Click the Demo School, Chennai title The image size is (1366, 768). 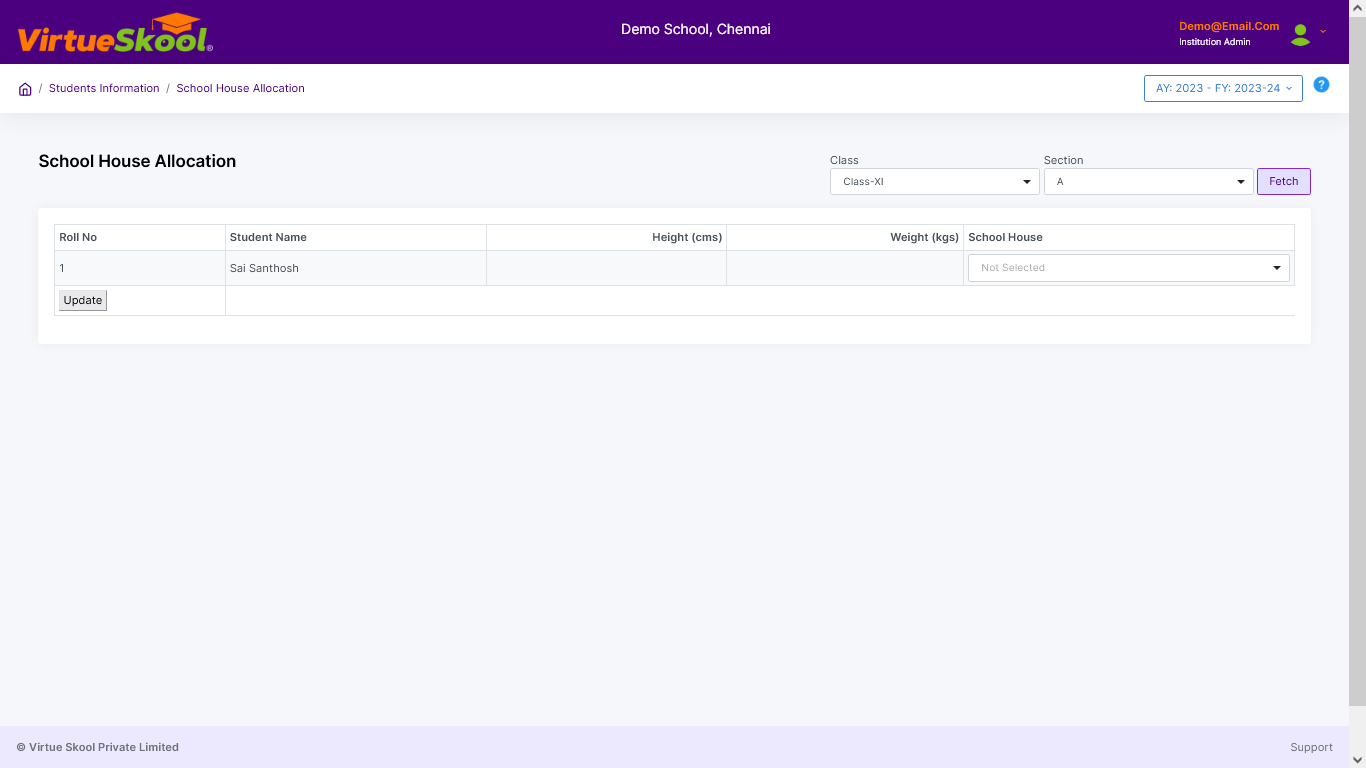[696, 29]
